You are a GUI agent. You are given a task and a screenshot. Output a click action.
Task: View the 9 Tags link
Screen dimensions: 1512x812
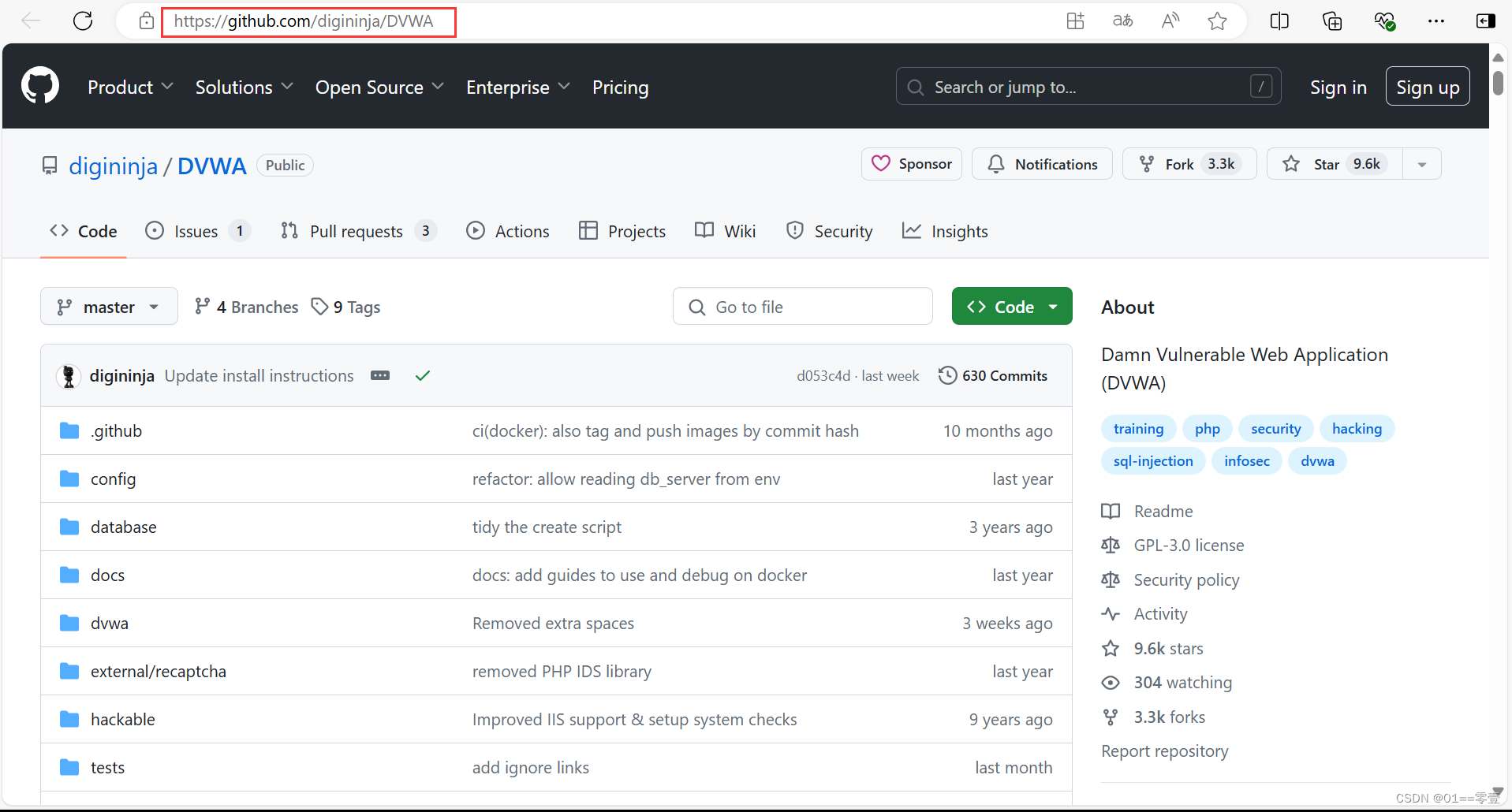pyautogui.click(x=345, y=307)
